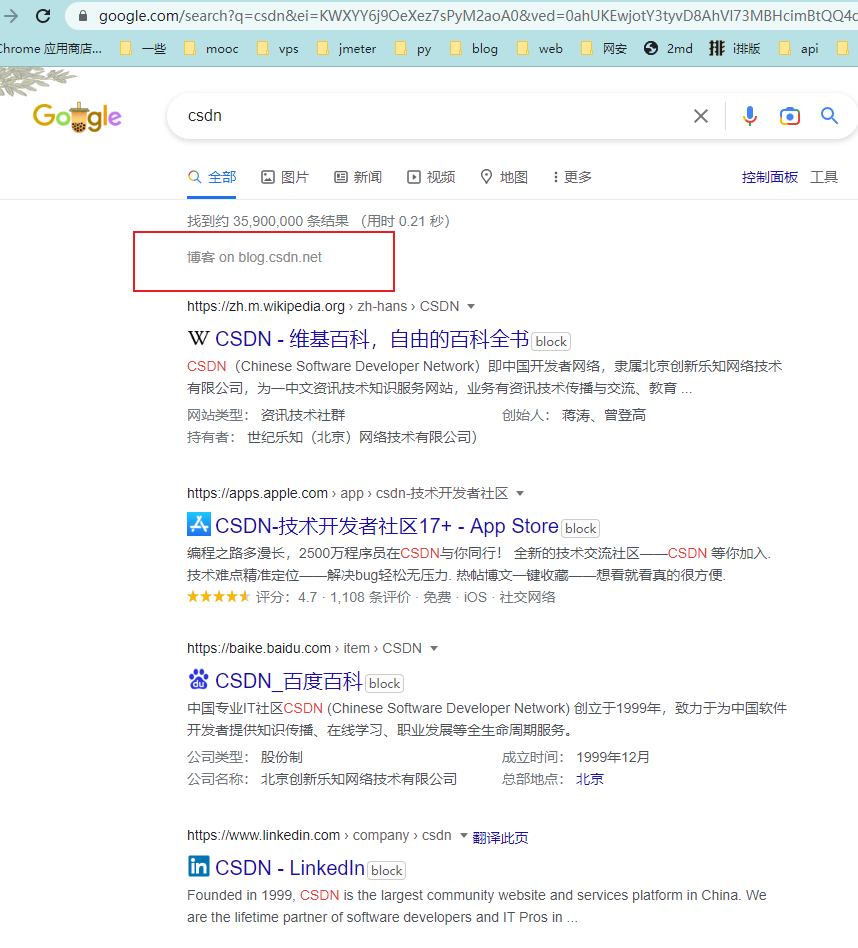
Task: Click 博客 on blog.csdn.net text
Action: pos(255,258)
